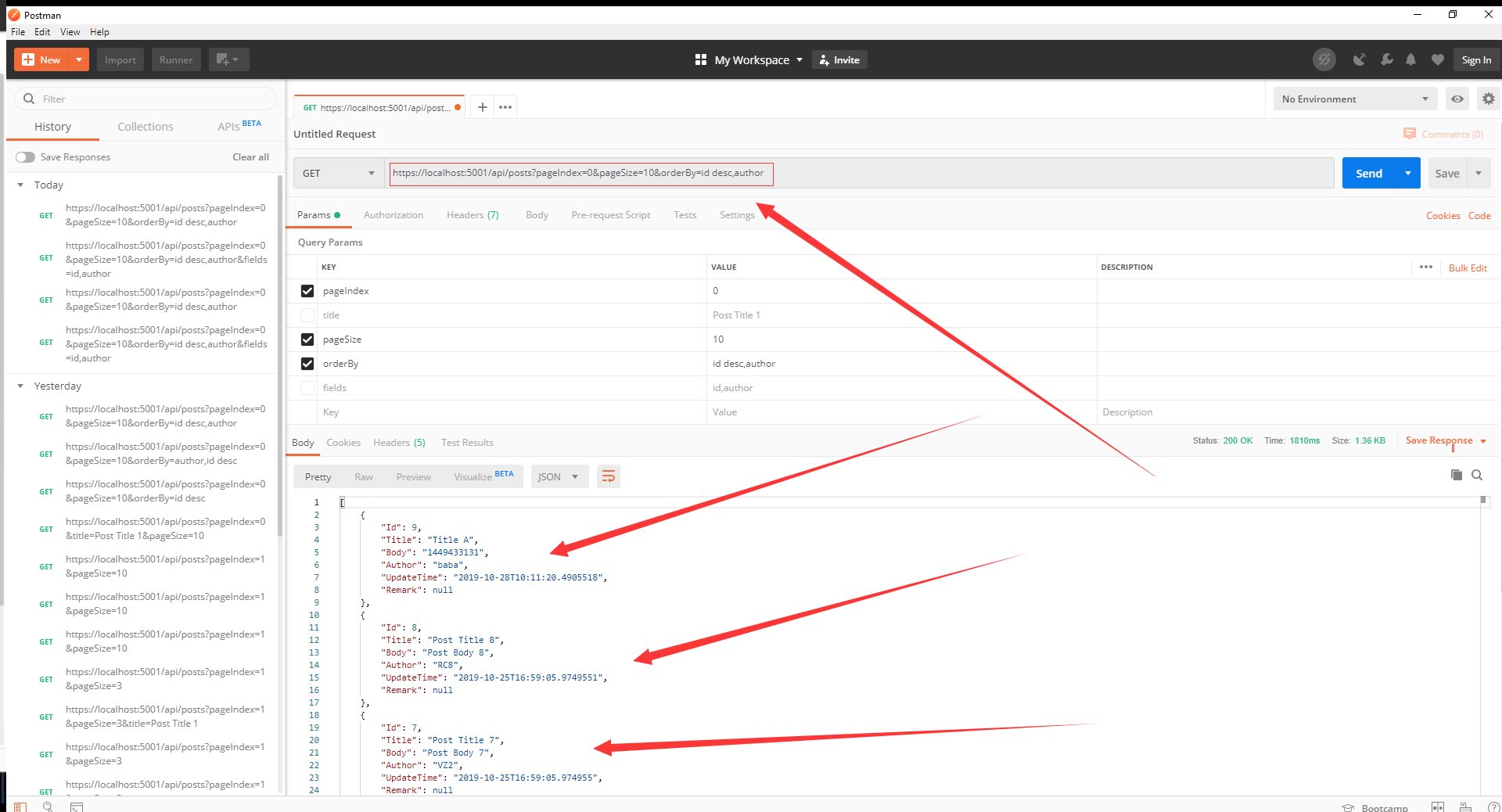This screenshot has height=812, width=1502.
Task: Switch response view to Raw
Action: [x=364, y=477]
